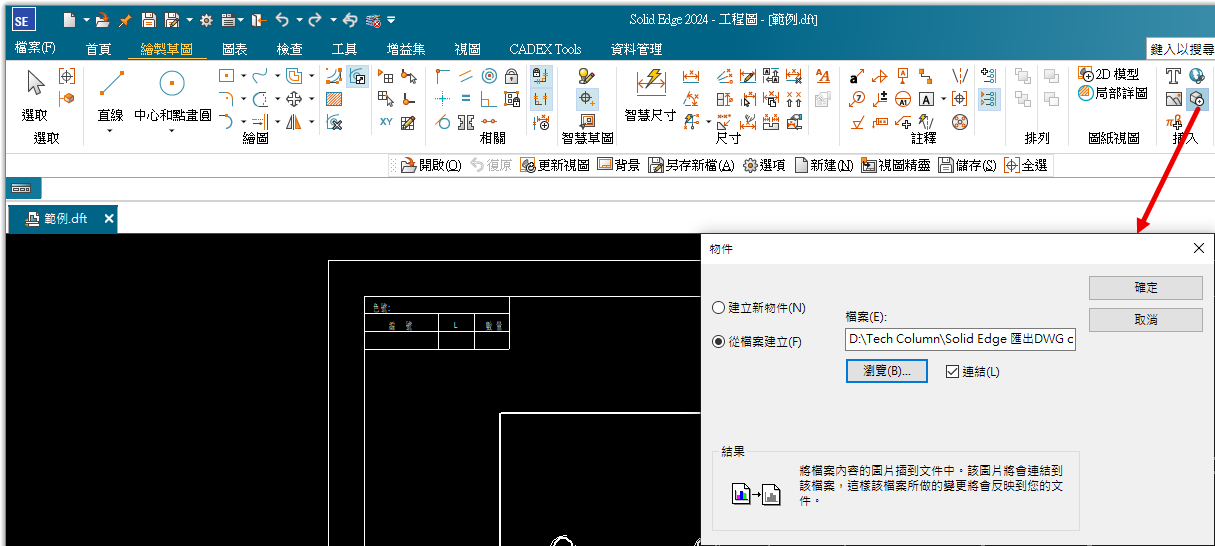Viewport: 1215px width, 546px height.
Task: Click the surface texture symbol
Action: [857, 122]
